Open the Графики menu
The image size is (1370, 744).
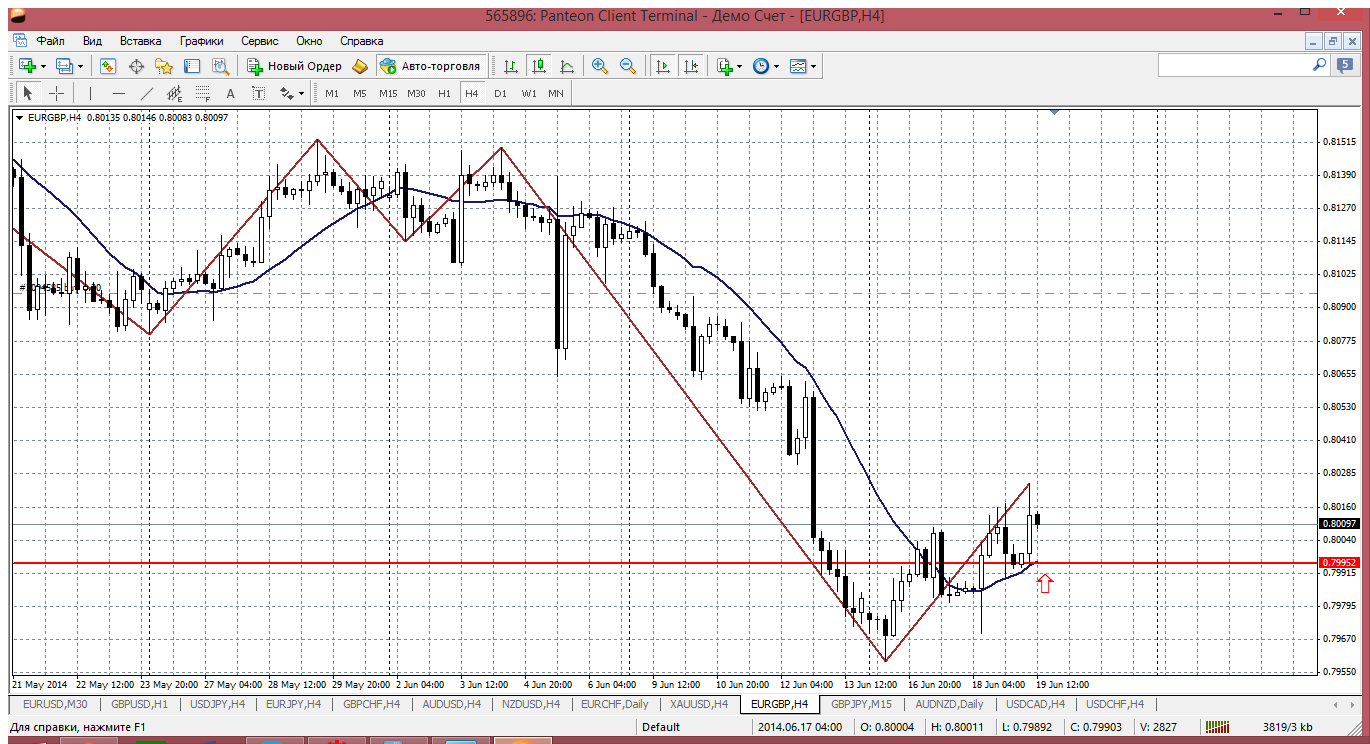coord(201,41)
